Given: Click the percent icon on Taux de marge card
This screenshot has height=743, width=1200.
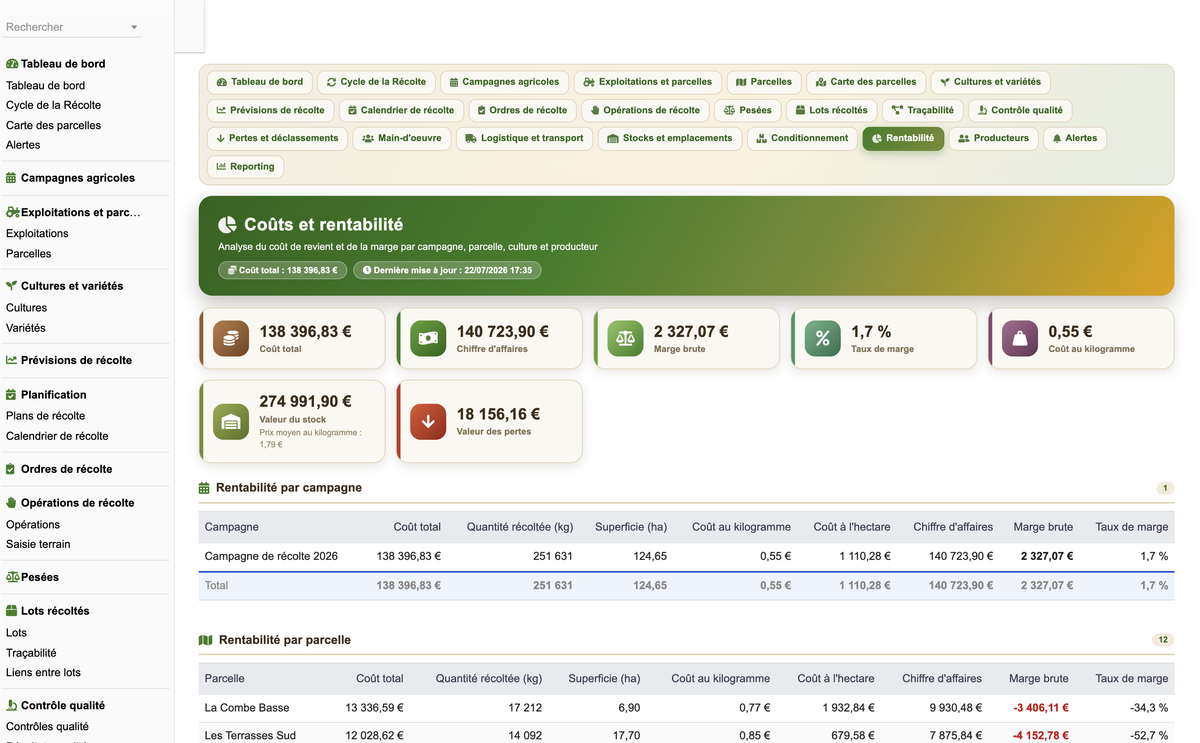Looking at the screenshot, I should (x=823, y=339).
